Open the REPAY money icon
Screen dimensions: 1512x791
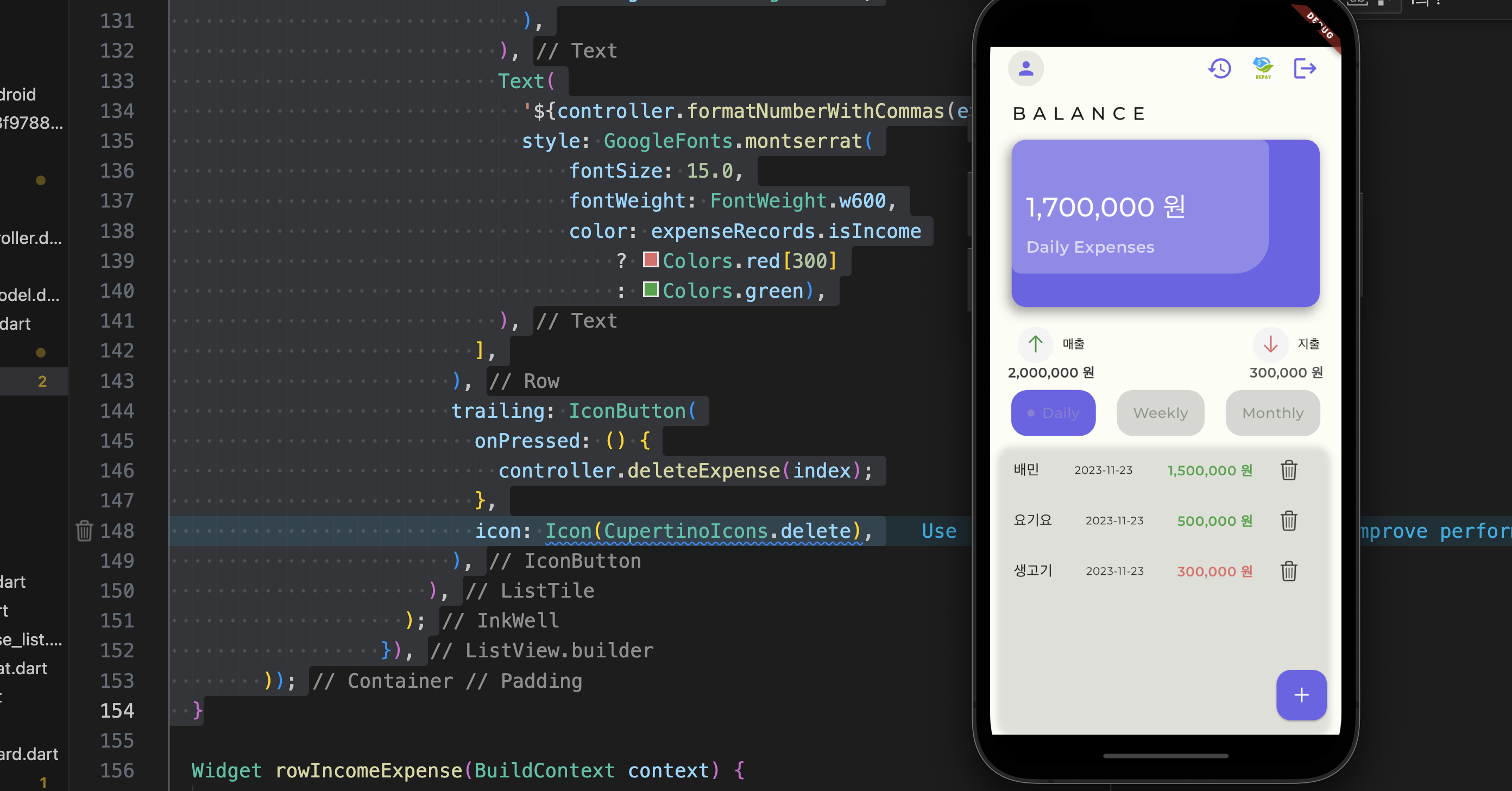[1263, 67]
